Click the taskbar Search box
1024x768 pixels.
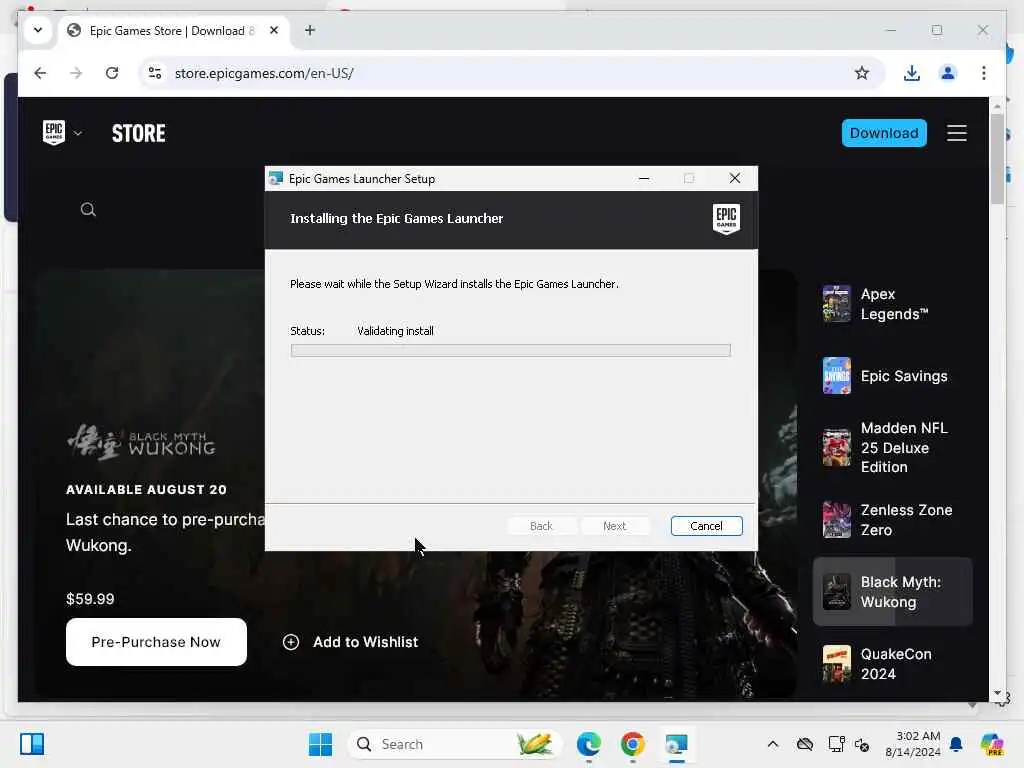pos(455,744)
